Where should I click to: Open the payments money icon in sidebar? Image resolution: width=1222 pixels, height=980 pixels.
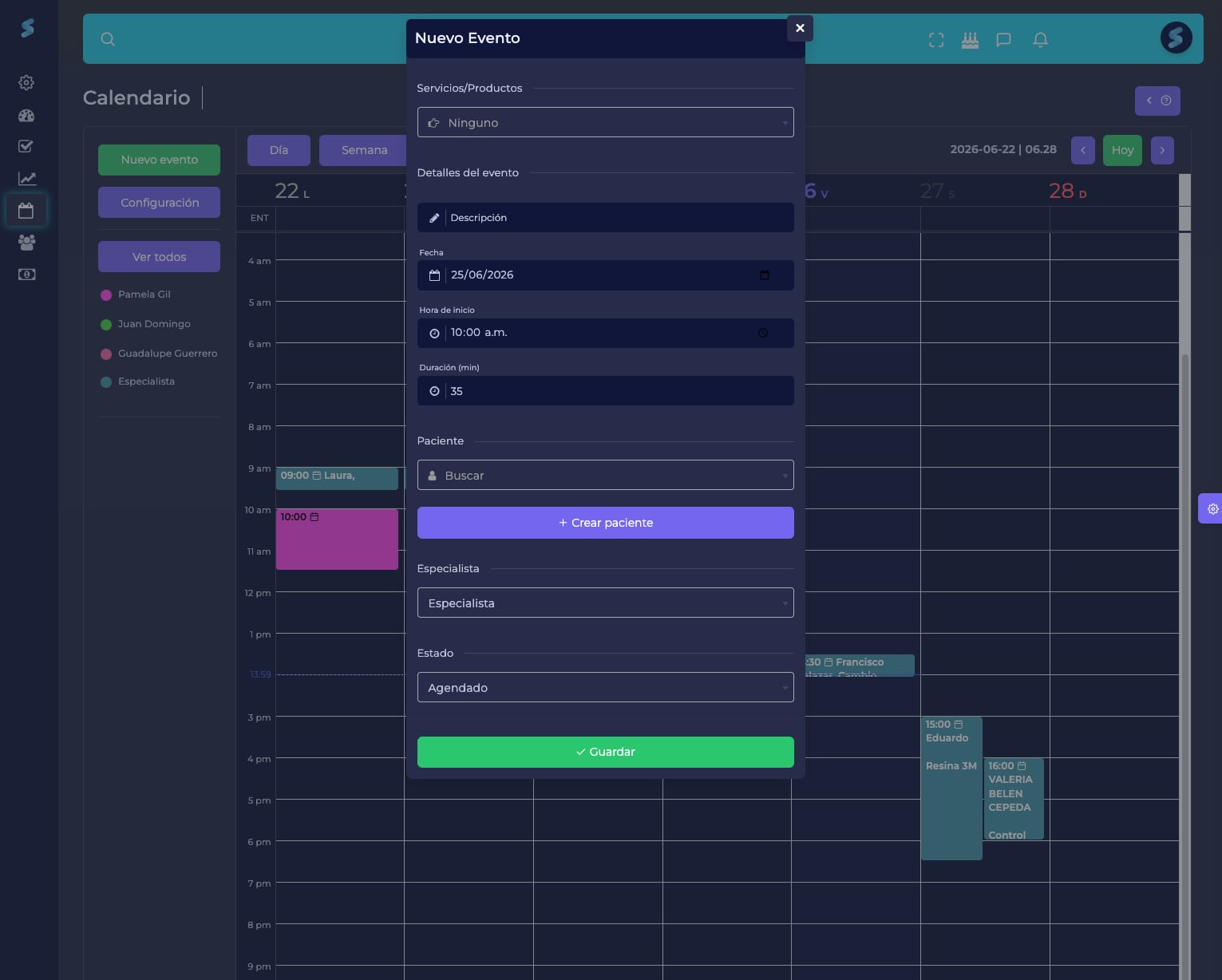point(26,275)
